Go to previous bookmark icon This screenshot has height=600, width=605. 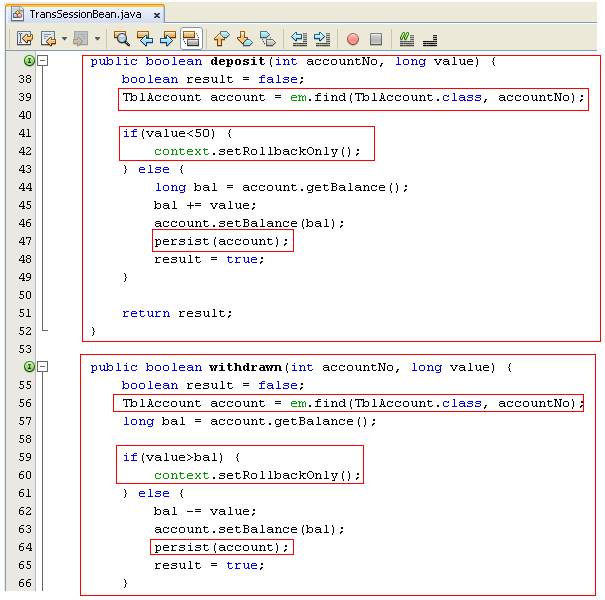pos(221,39)
